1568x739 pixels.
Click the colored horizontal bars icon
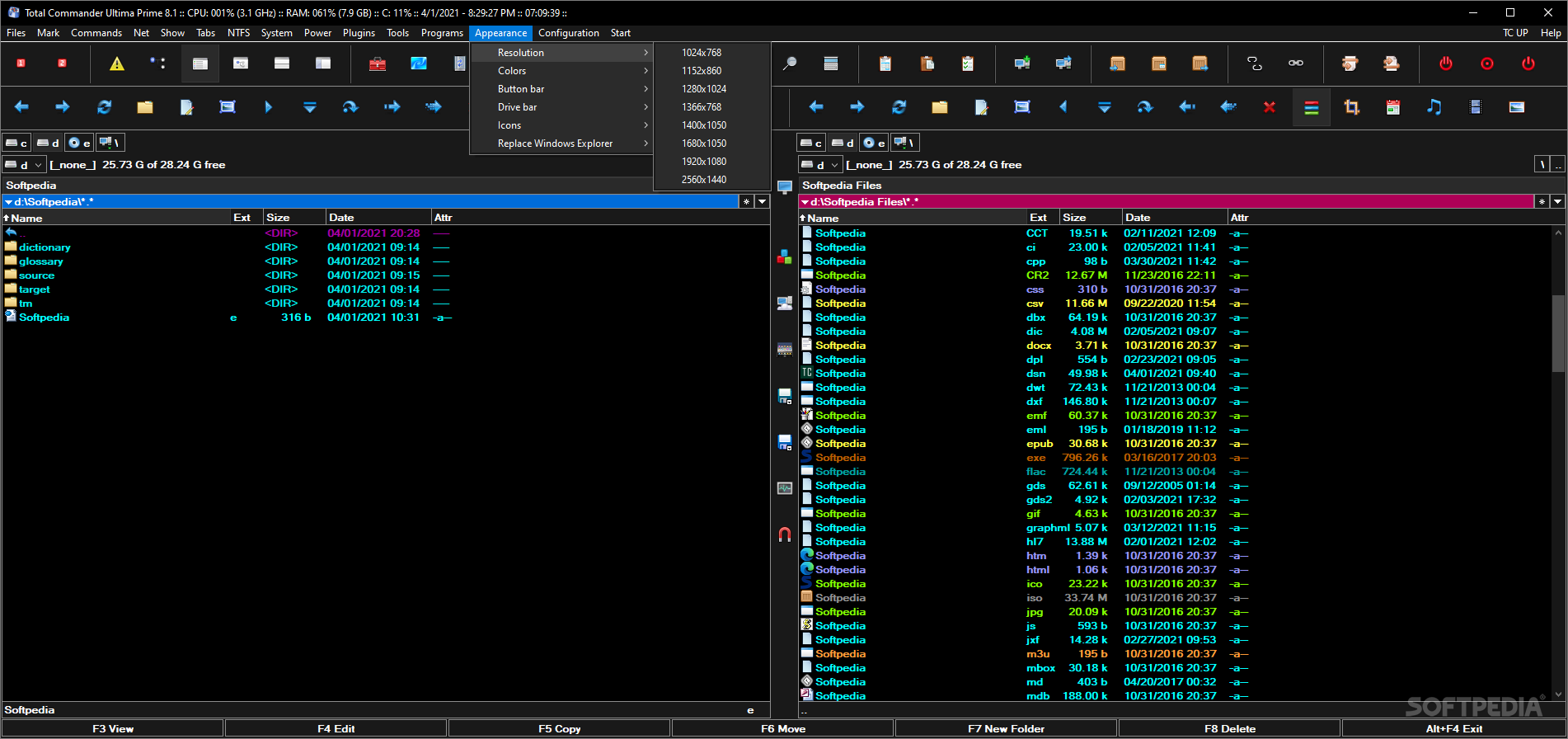tap(1311, 107)
